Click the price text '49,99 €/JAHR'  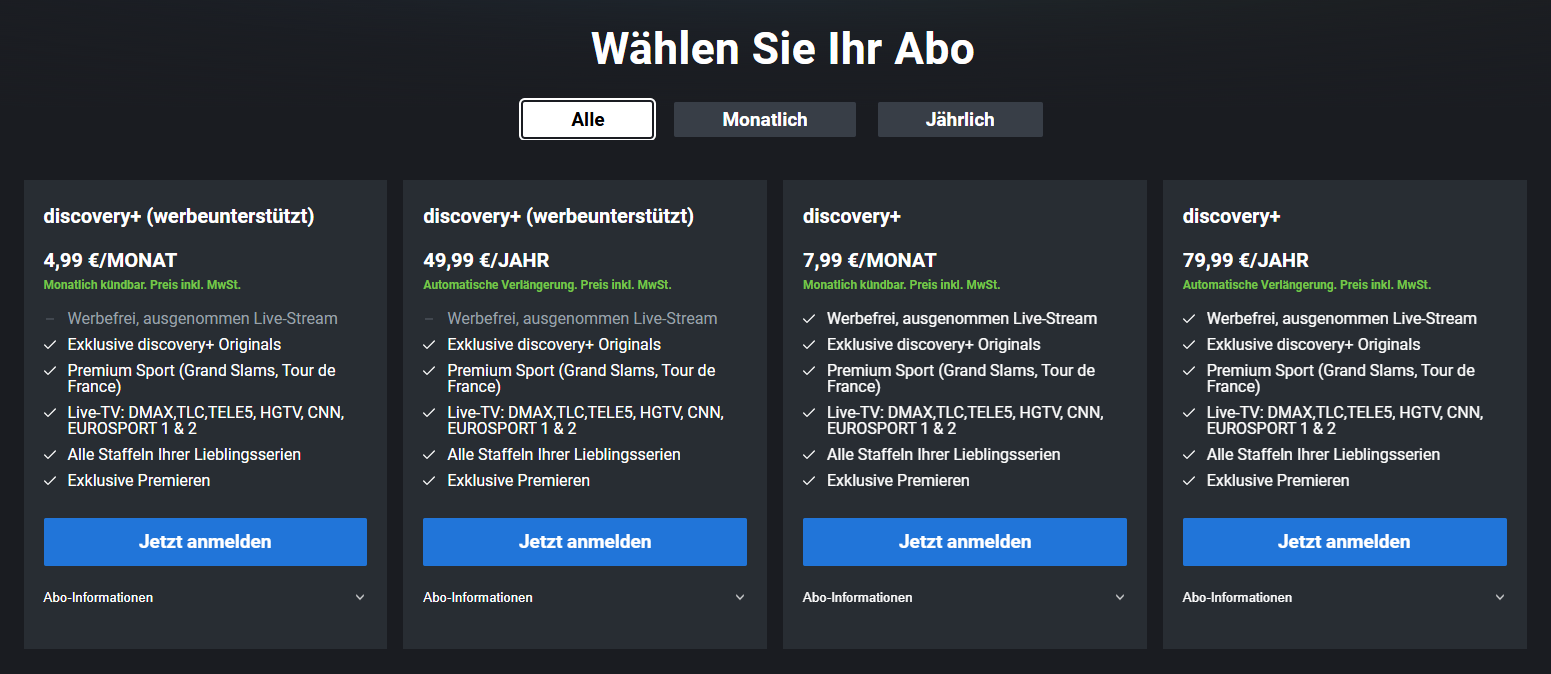click(486, 261)
